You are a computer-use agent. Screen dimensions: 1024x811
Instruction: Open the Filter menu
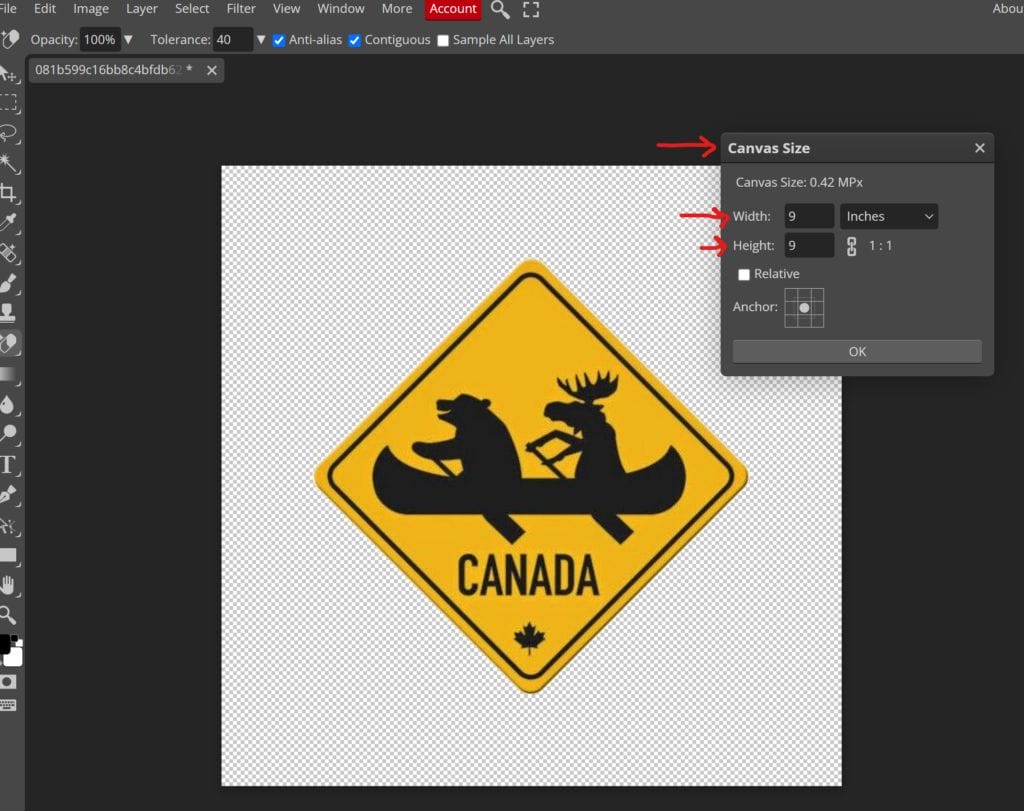[x=241, y=8]
